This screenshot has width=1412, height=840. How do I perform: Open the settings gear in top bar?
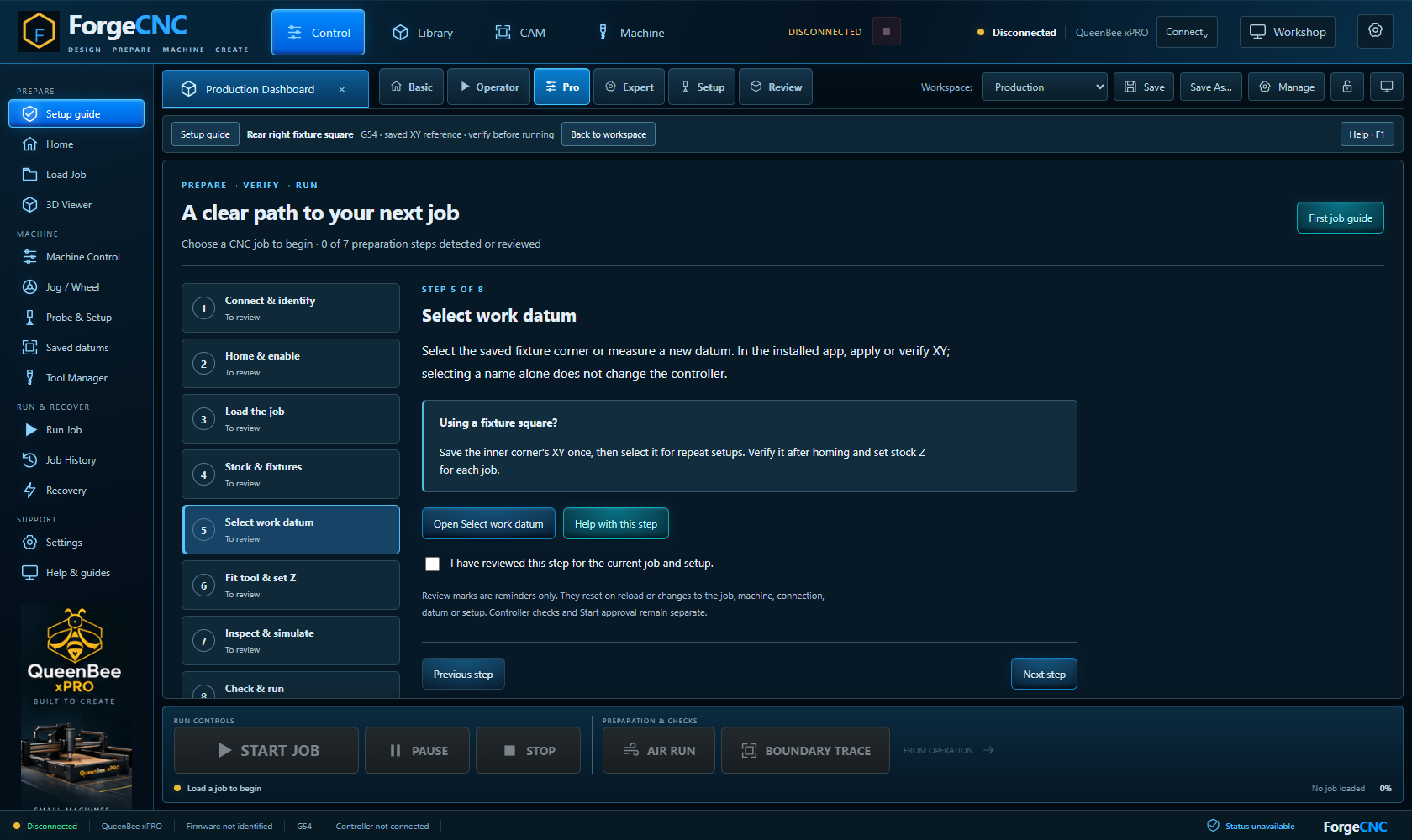pos(1375,32)
